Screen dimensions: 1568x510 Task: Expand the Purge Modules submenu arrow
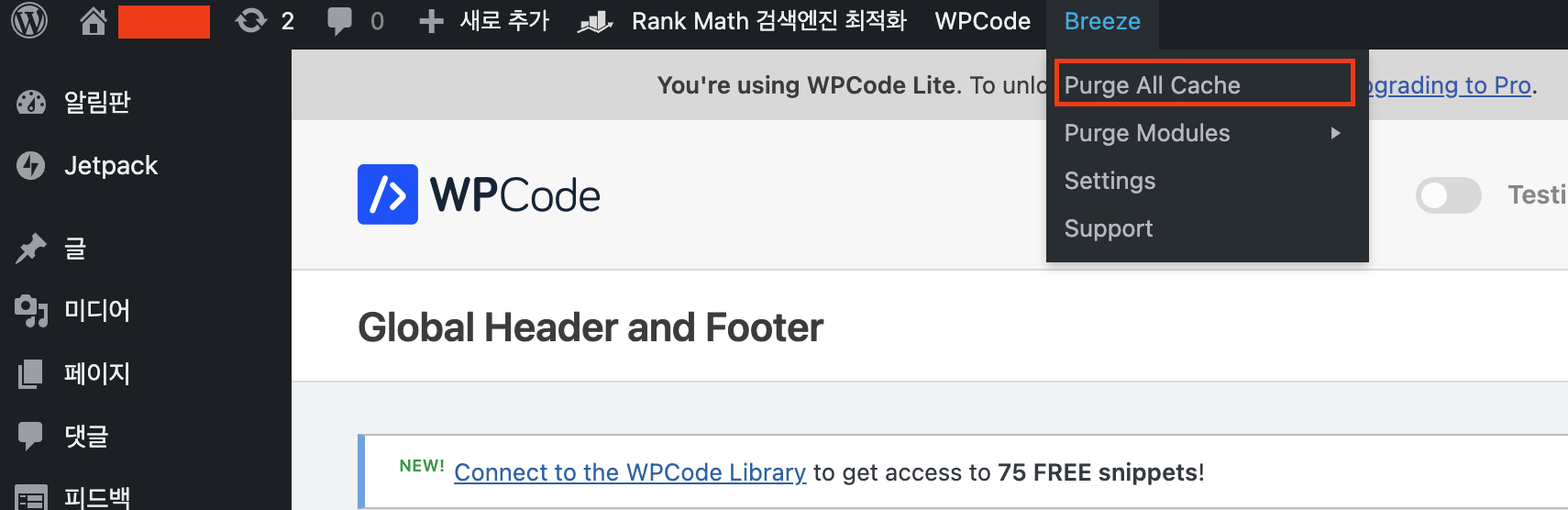pos(1335,133)
